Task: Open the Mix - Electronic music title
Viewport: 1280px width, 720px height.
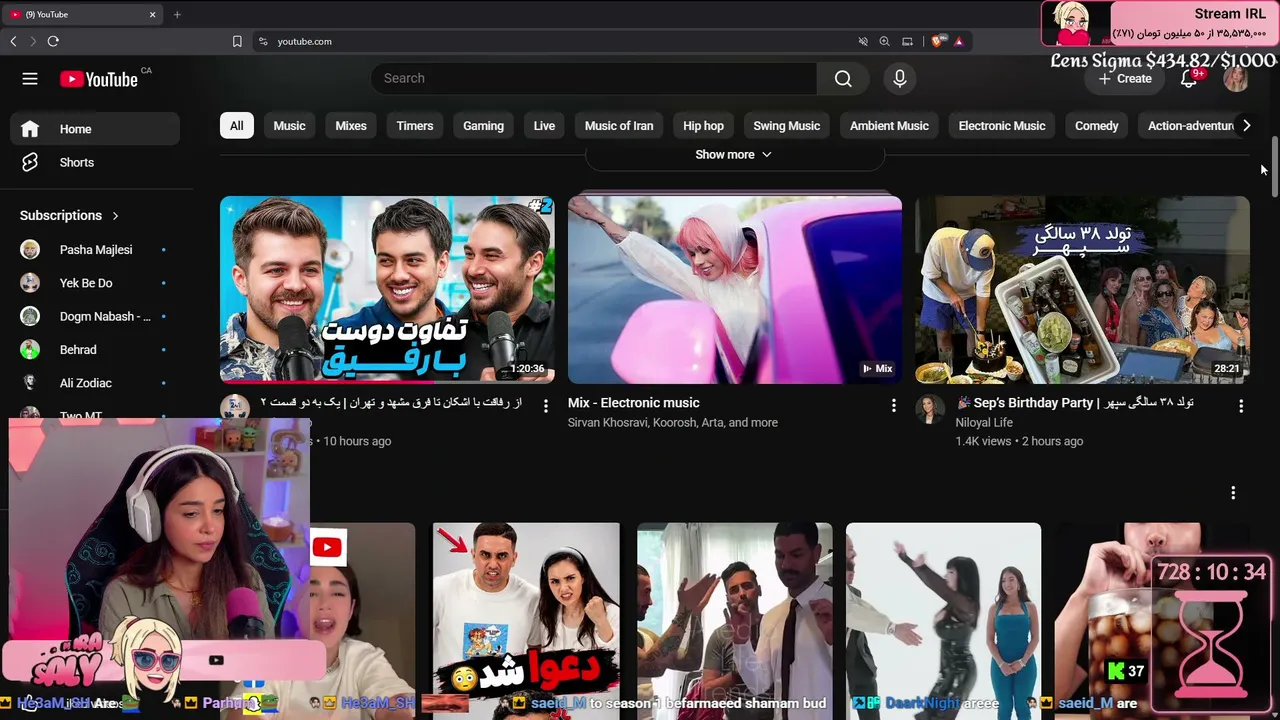Action: pos(634,403)
